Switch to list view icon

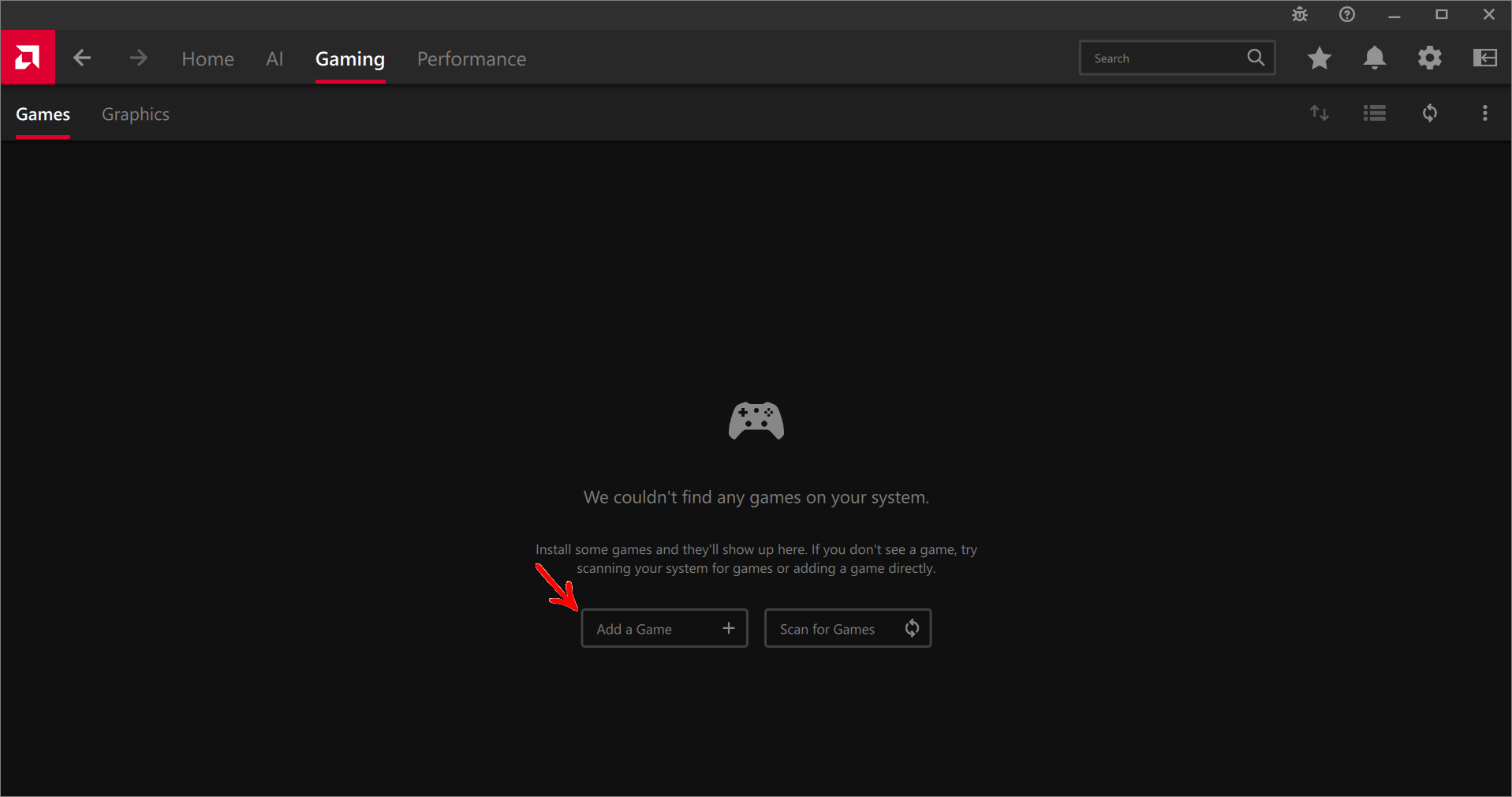(x=1375, y=113)
